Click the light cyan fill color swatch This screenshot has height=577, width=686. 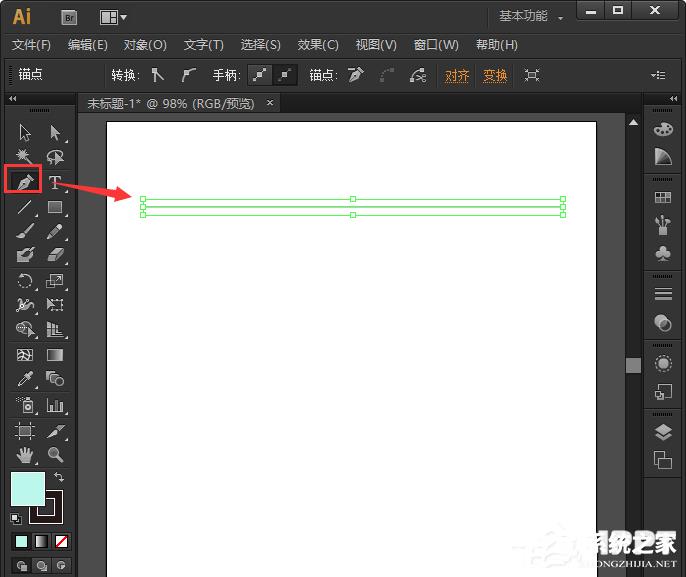coord(28,489)
